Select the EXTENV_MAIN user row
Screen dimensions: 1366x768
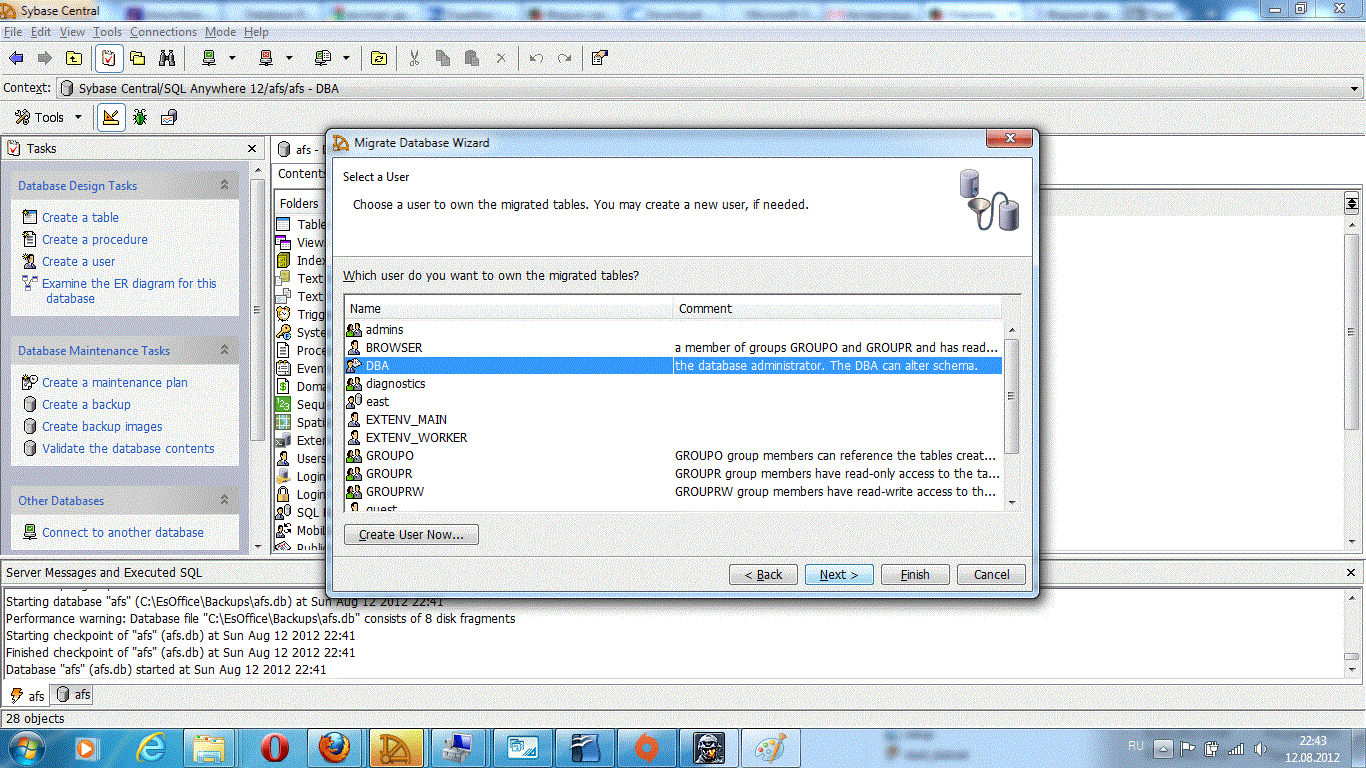(x=673, y=419)
